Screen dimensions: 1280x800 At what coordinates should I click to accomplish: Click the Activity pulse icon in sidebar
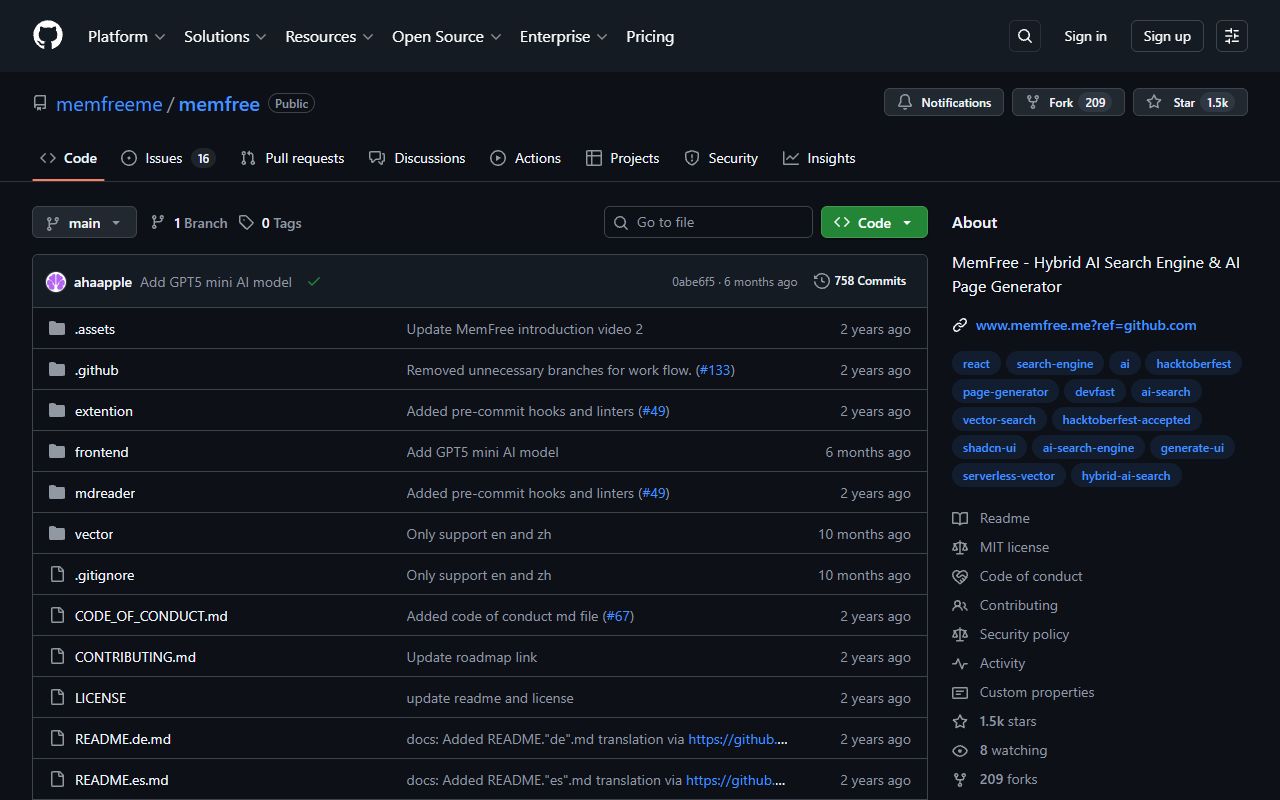point(960,663)
